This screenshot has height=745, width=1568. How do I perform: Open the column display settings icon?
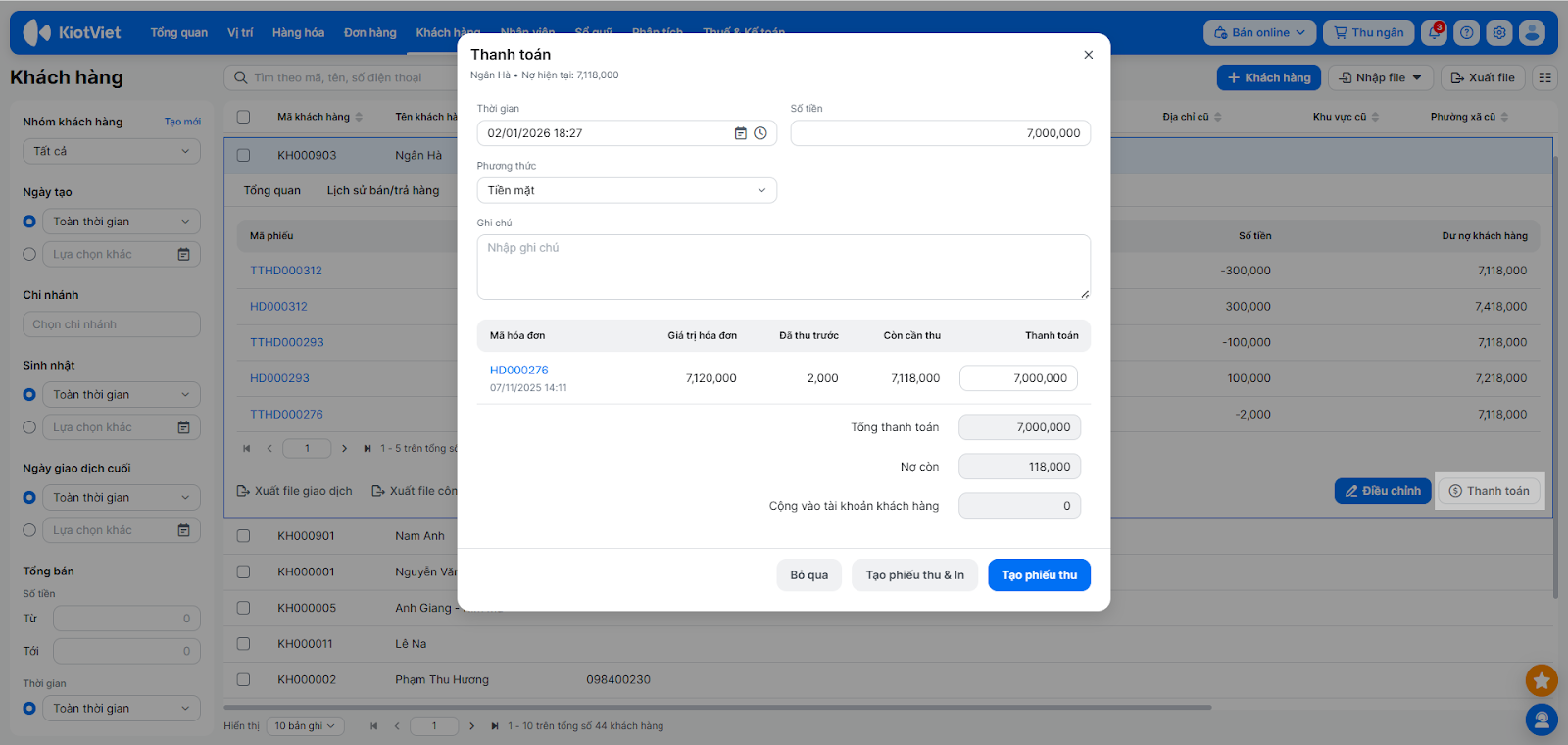coord(1544,77)
